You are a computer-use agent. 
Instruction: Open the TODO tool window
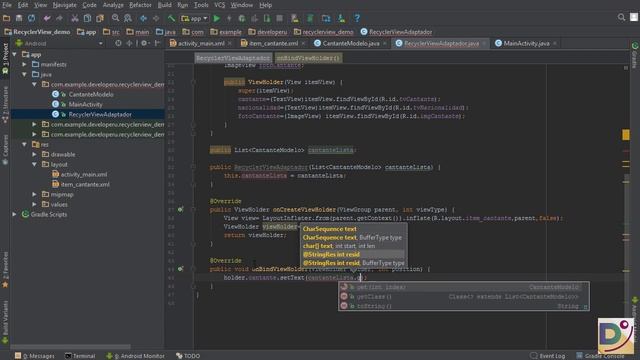tap(188, 356)
